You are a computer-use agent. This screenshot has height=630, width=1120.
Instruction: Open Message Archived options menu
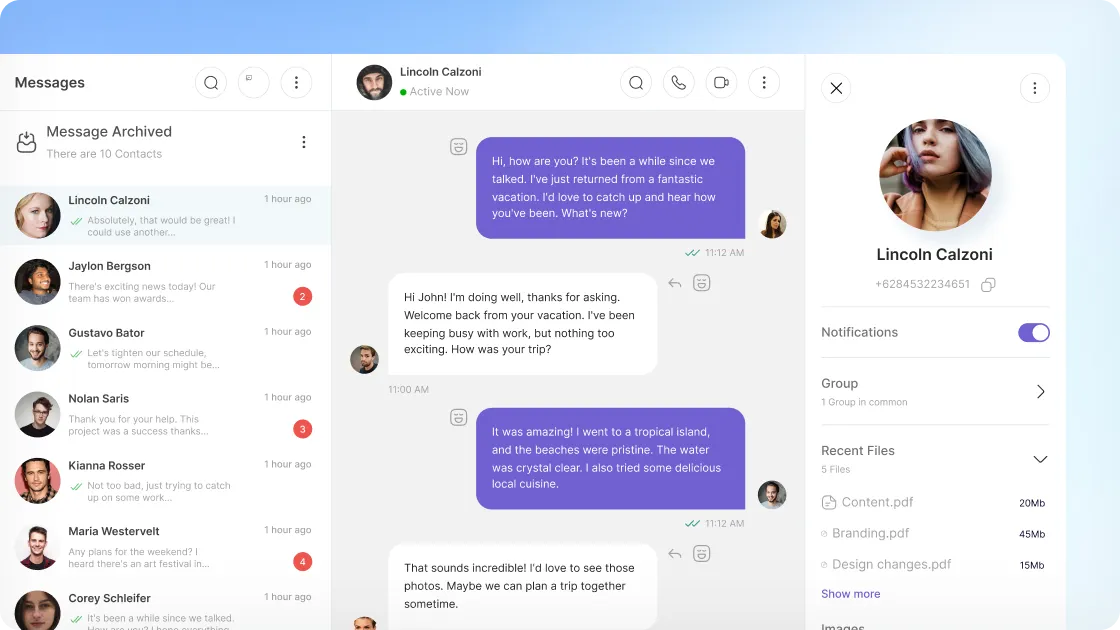[x=304, y=142]
